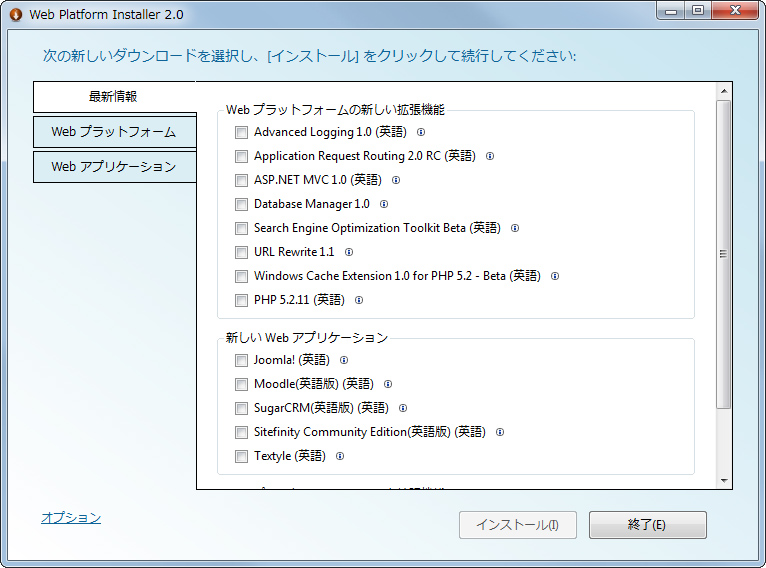Screen dimensions: 766x568
Task: Click the 終了(E) button
Action: (648, 525)
